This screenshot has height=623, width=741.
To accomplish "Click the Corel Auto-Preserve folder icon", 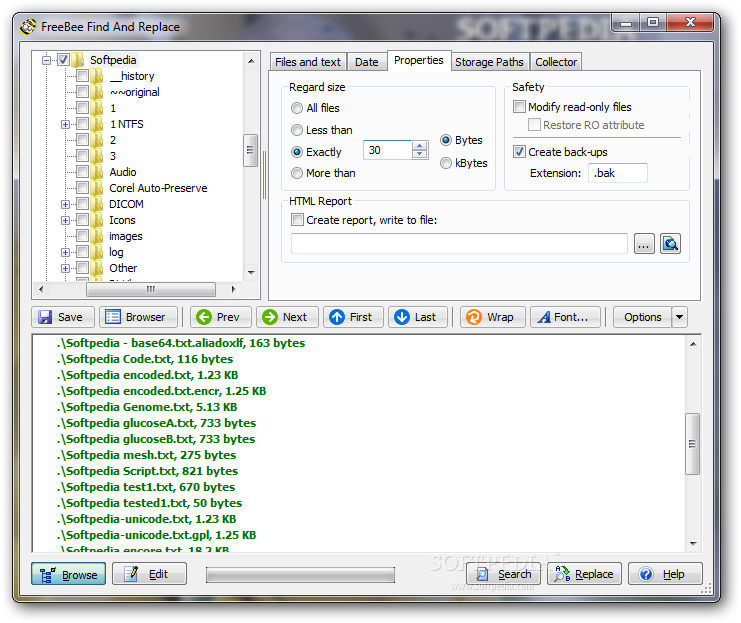I will tap(96, 188).
